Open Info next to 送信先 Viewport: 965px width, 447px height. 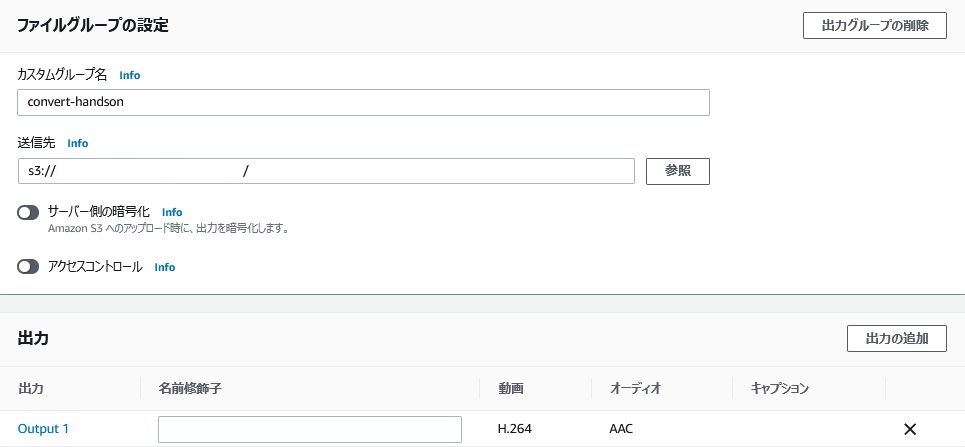point(78,143)
